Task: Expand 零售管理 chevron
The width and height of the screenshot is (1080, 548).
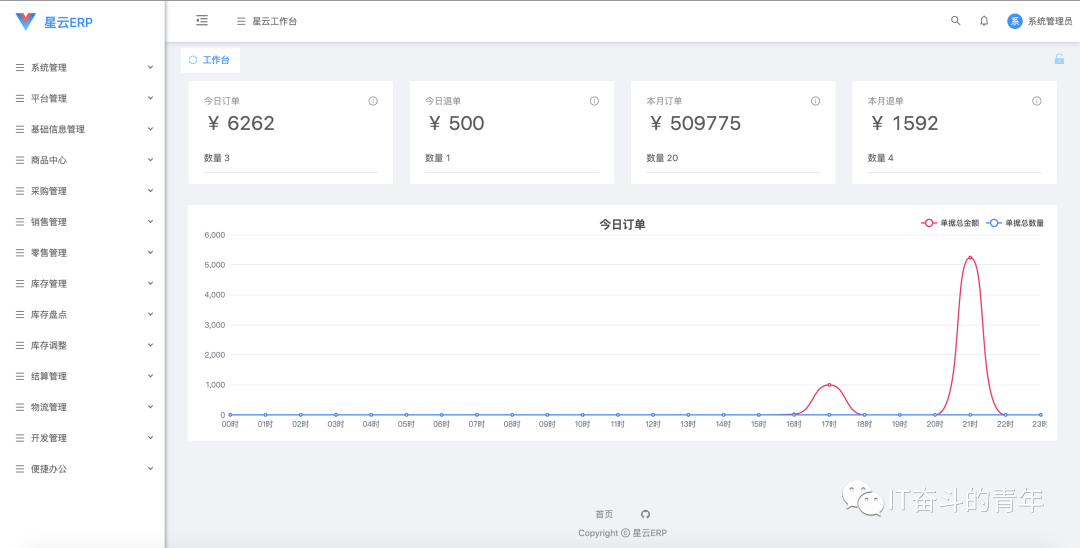Action: pos(150,252)
